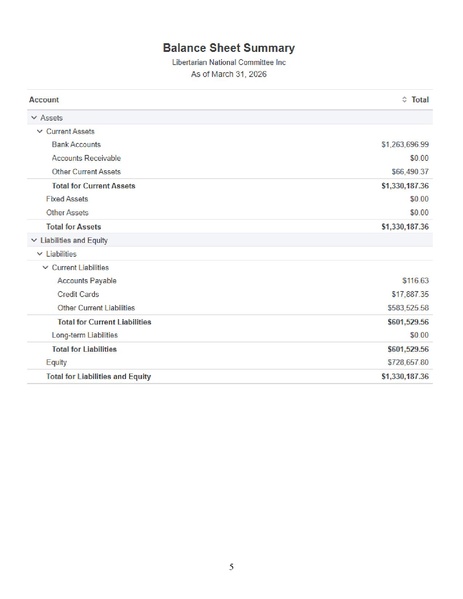Open the Bank Accounts row
This screenshot has width=463, height=599.
[x=230, y=145]
